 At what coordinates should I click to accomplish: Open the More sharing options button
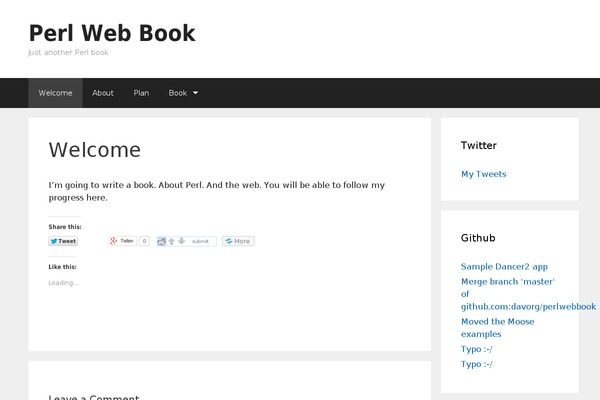pyautogui.click(x=238, y=241)
